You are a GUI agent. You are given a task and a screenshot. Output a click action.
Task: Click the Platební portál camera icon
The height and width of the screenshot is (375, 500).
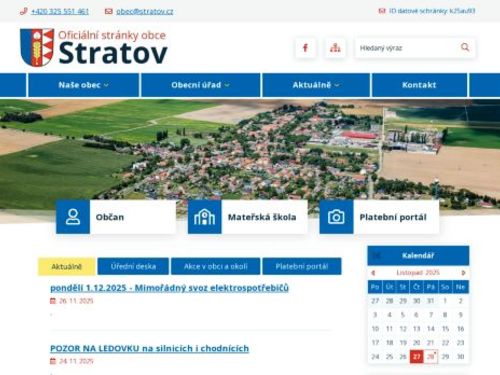coord(336,217)
